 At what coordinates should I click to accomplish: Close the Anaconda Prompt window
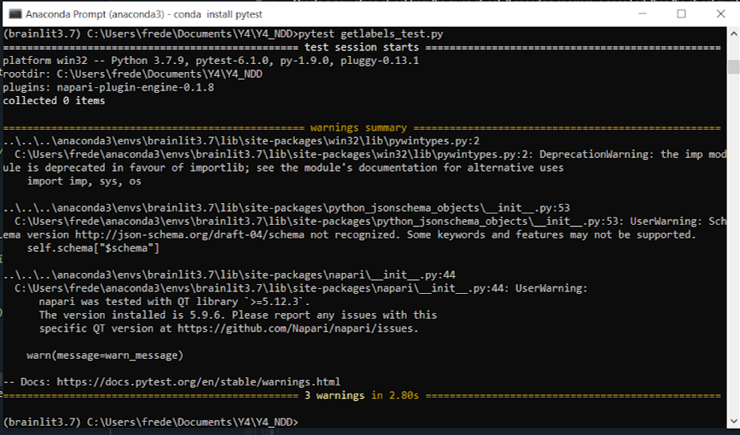click(x=721, y=14)
